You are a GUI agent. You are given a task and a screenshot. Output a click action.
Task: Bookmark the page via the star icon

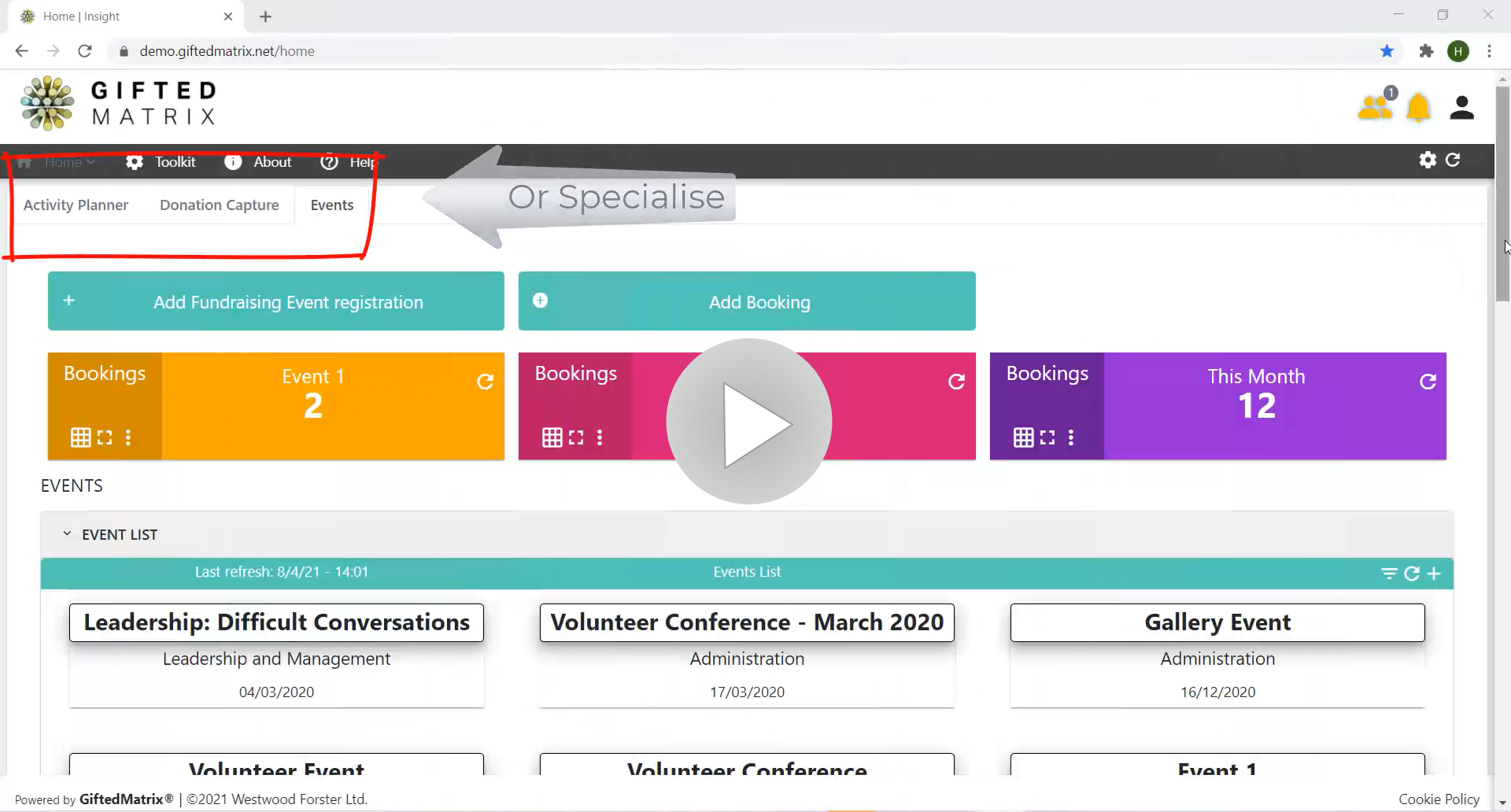[x=1387, y=50]
